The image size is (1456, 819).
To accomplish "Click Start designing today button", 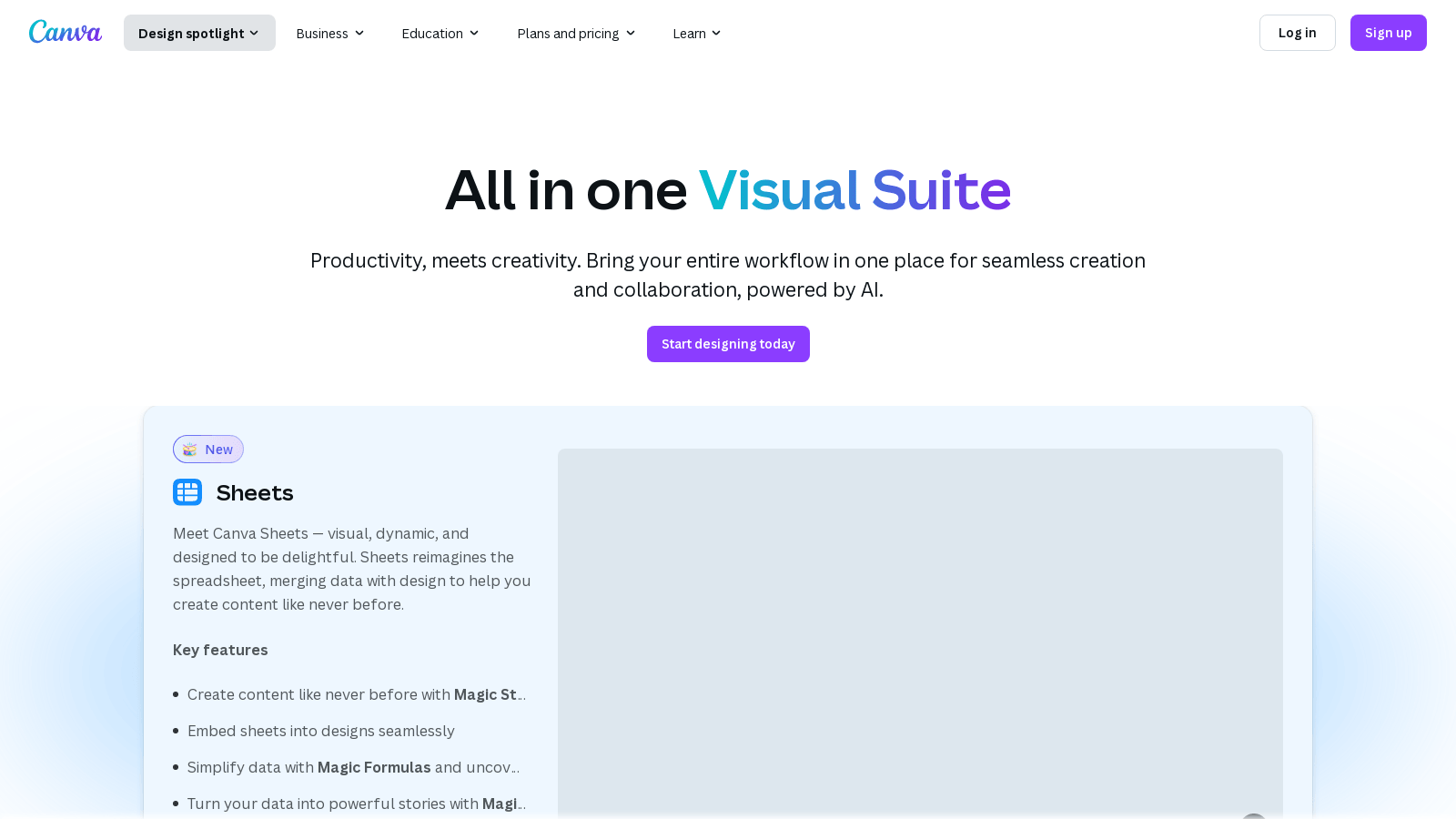I will pos(728,344).
